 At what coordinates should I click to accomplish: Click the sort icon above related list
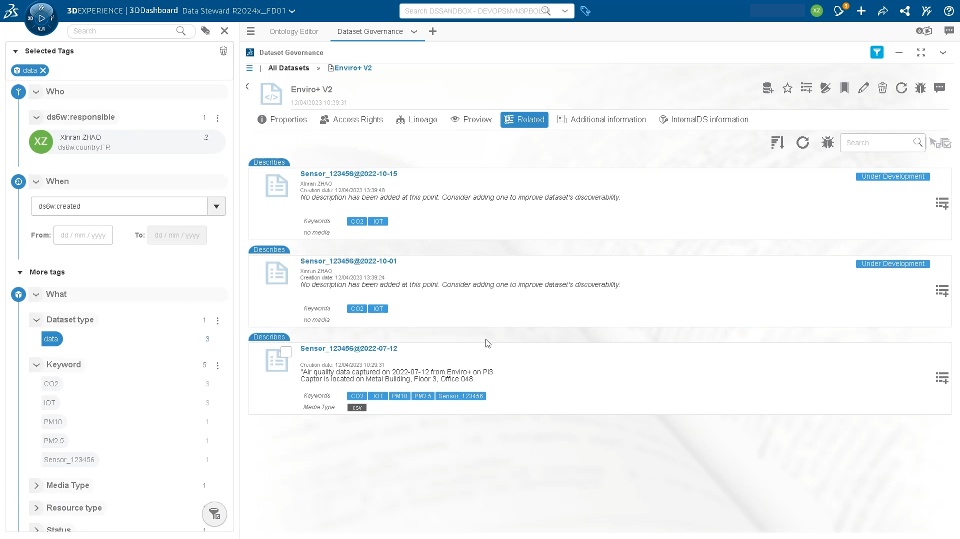(x=778, y=143)
